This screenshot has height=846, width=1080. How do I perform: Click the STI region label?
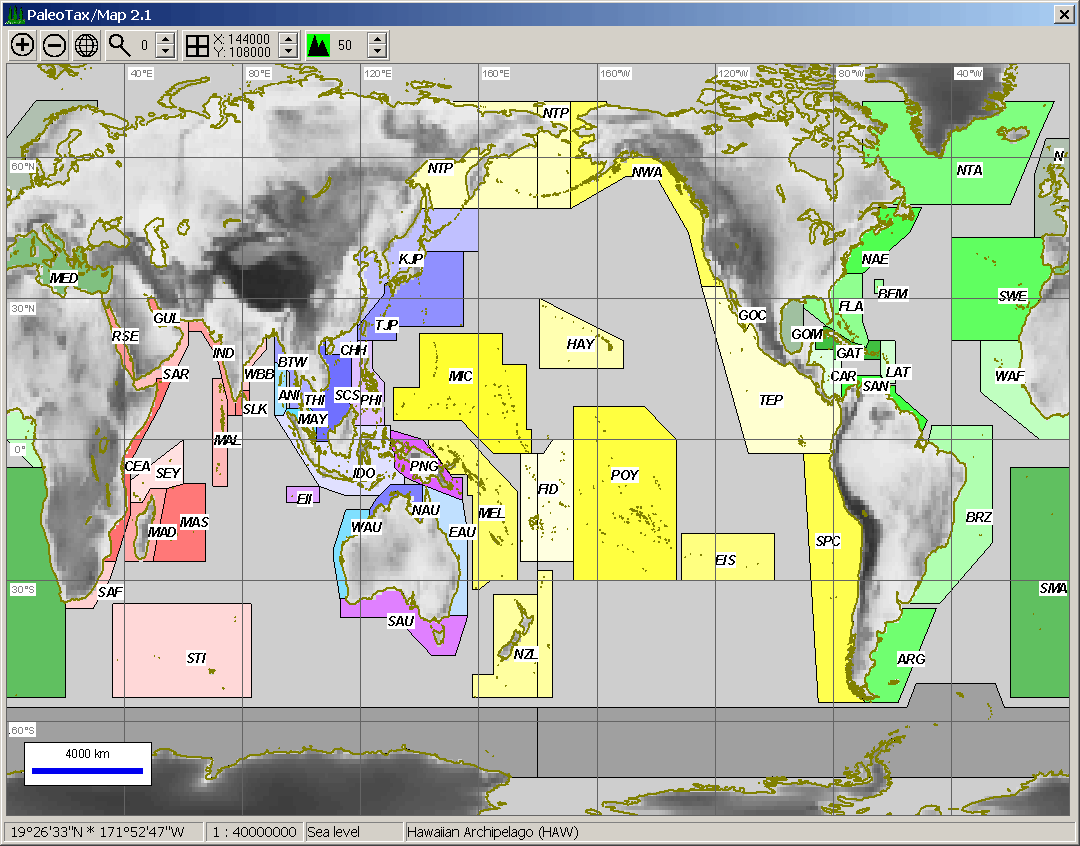[x=196, y=658]
